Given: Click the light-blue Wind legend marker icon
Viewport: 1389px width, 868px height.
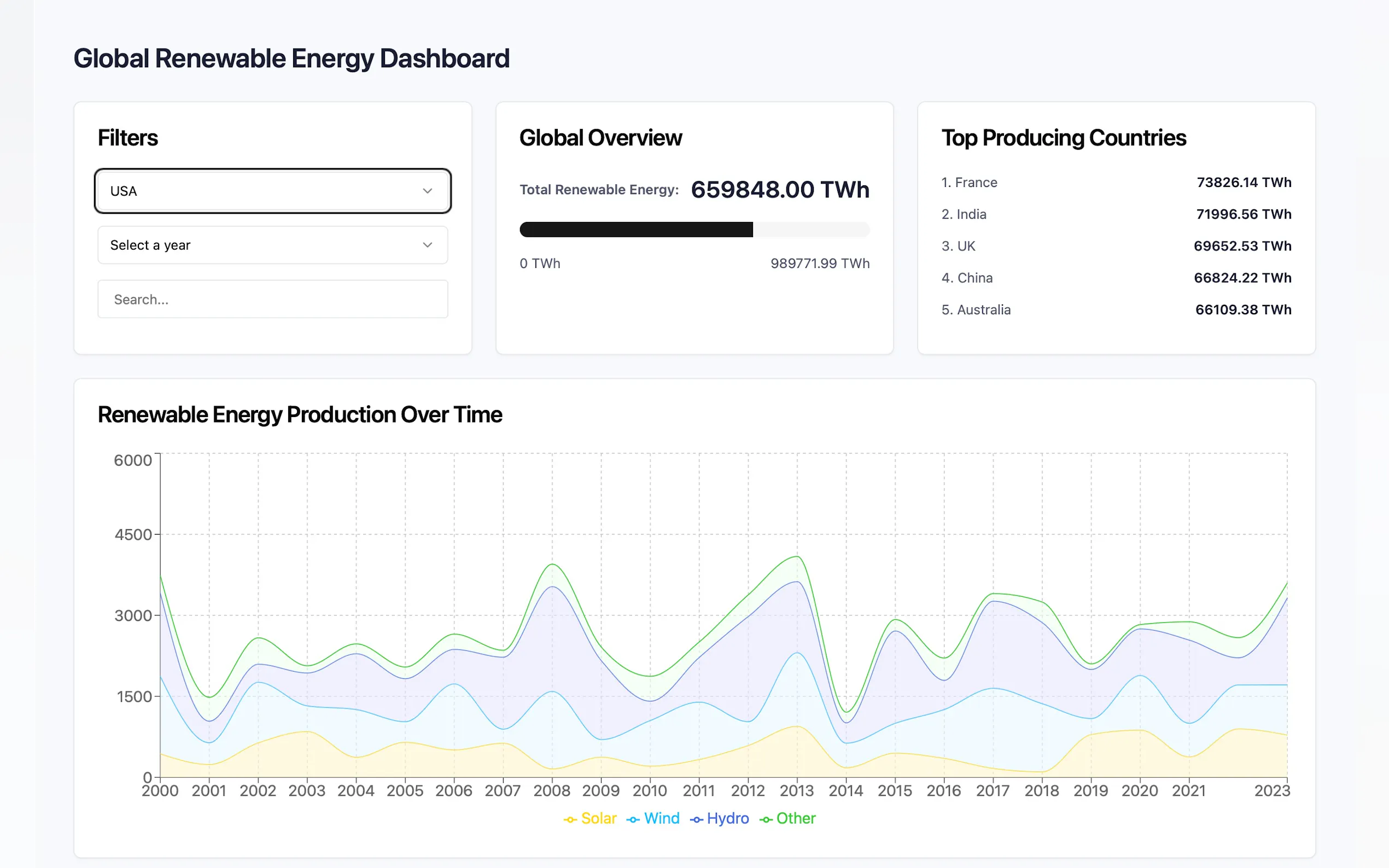Looking at the screenshot, I should pos(633,820).
